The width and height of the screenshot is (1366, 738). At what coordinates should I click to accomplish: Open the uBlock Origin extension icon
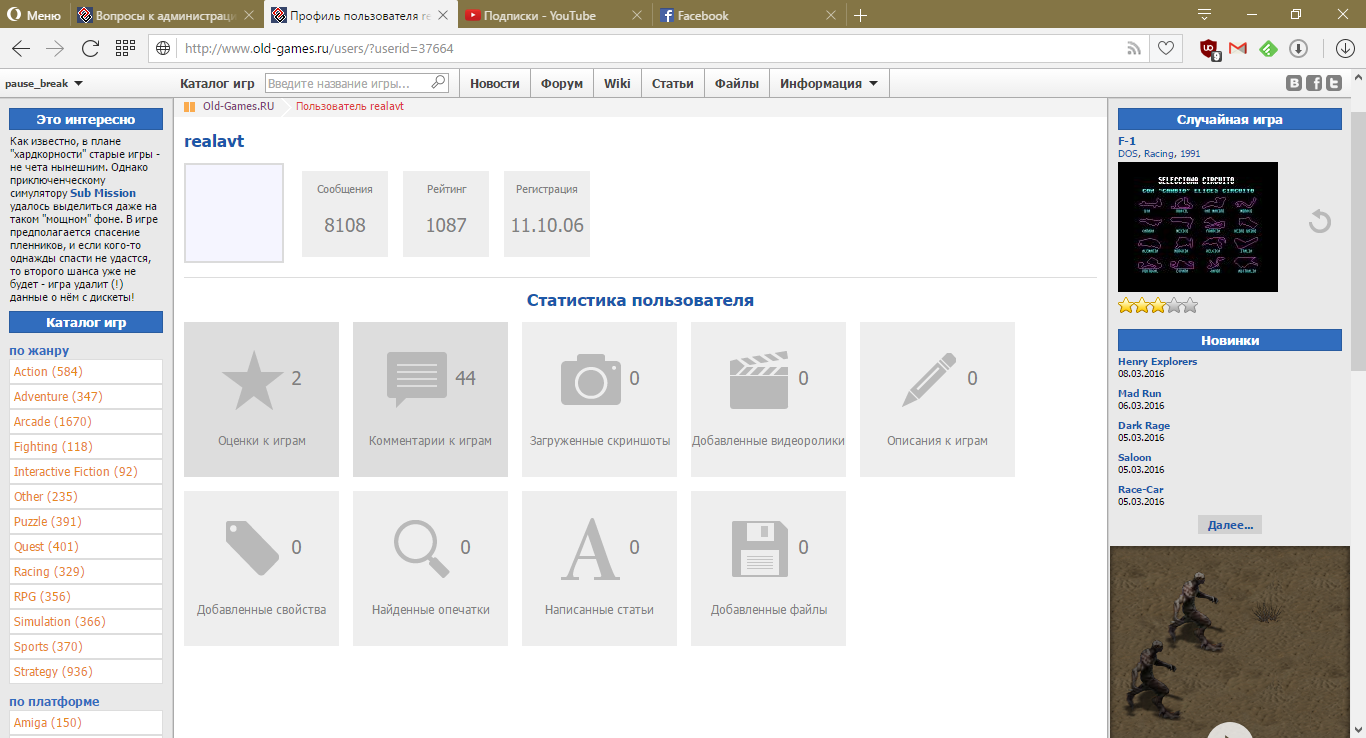click(x=1209, y=49)
